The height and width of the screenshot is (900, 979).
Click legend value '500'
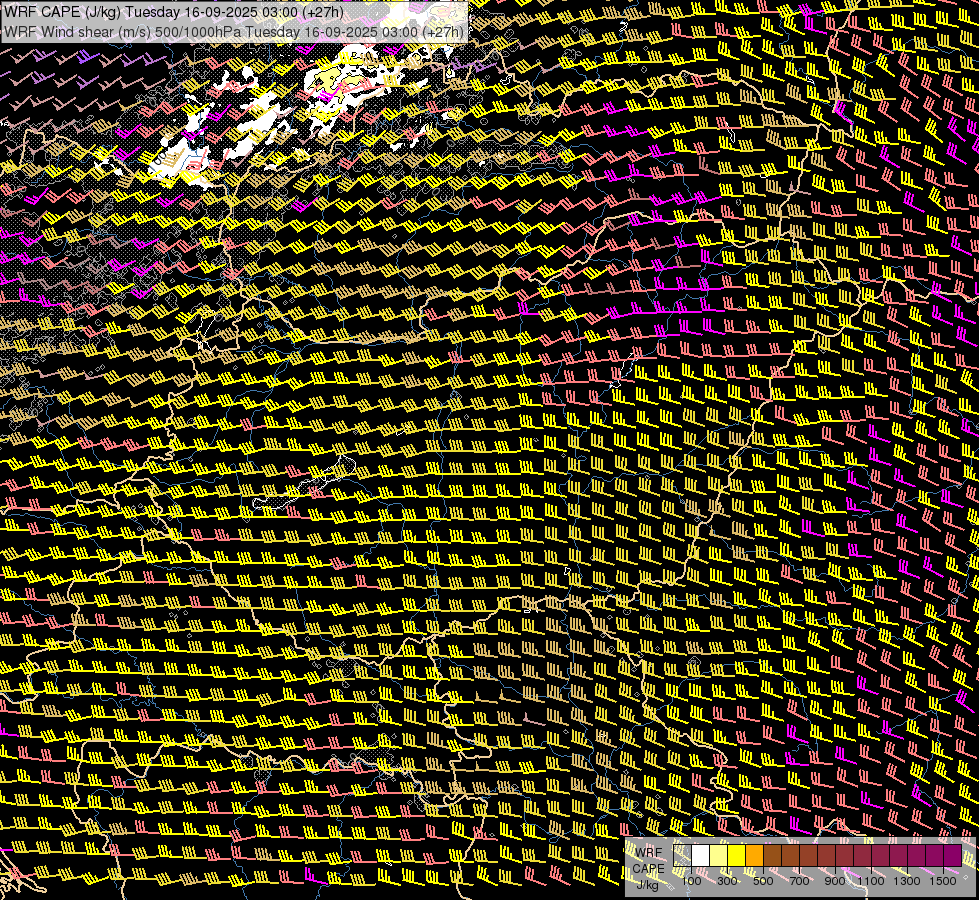763,881
